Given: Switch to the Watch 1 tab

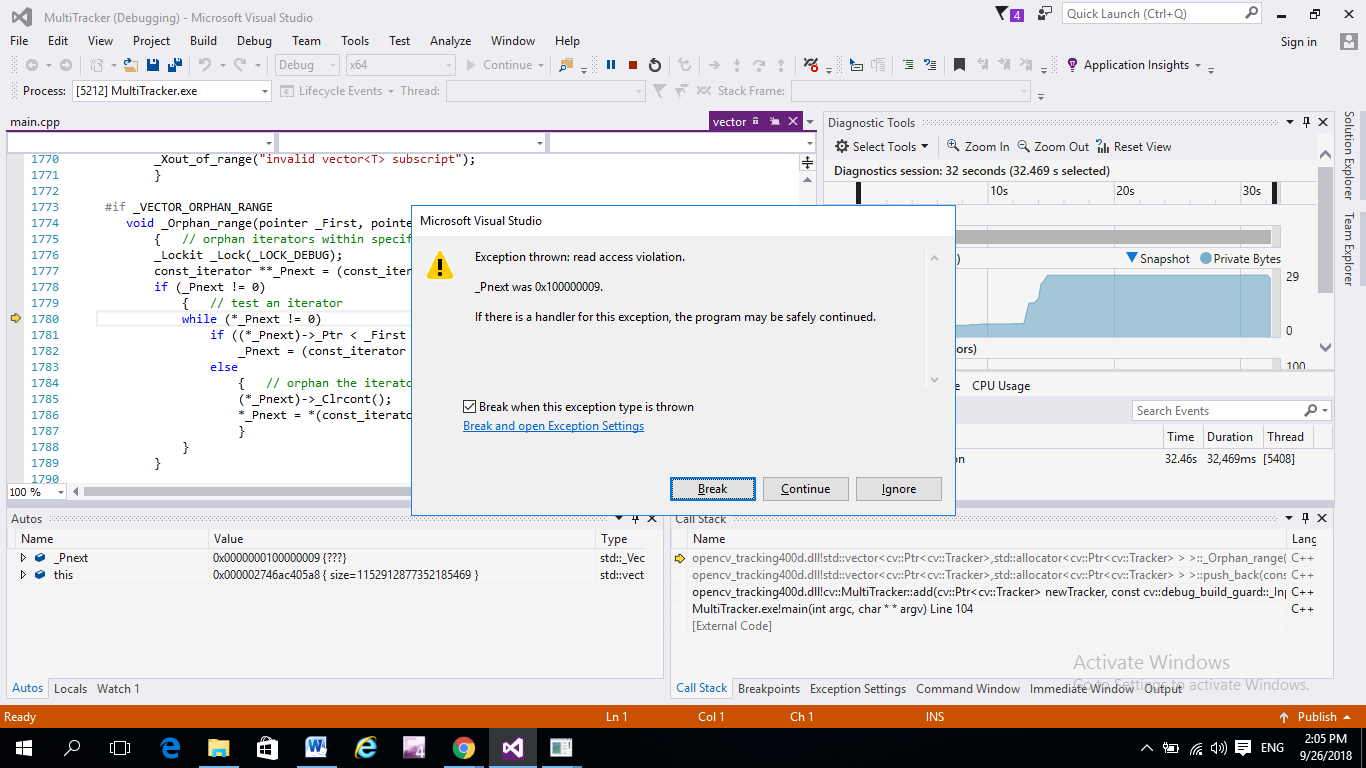Looking at the screenshot, I should [x=118, y=688].
